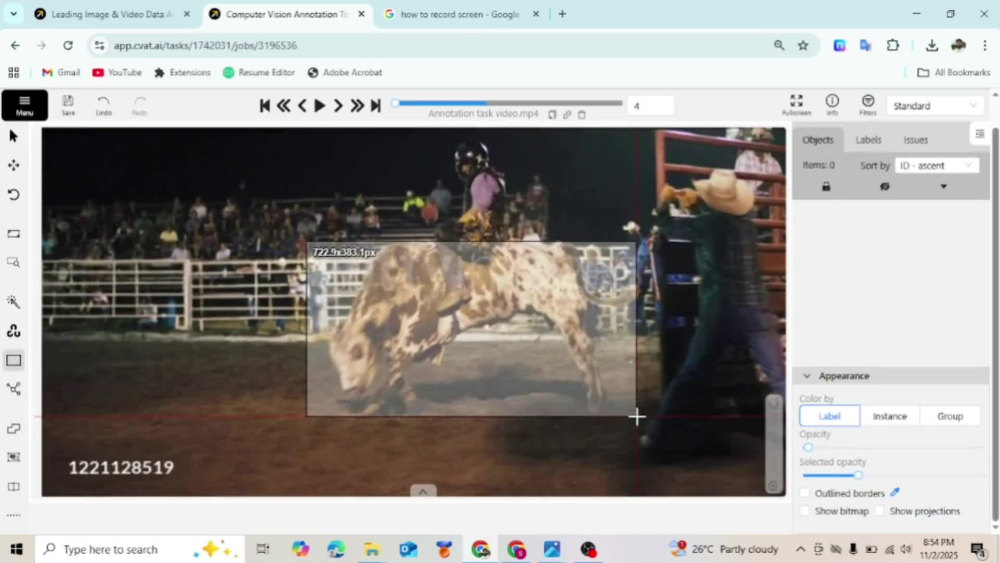Go back multiple frames
Image resolution: width=1000 pixels, height=563 pixels.
tap(284, 106)
